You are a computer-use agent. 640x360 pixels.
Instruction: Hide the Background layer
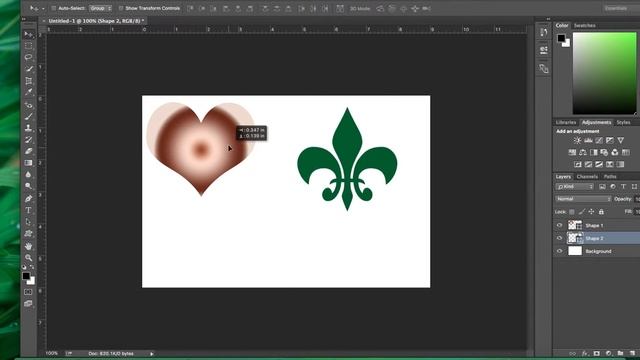[x=560, y=251]
